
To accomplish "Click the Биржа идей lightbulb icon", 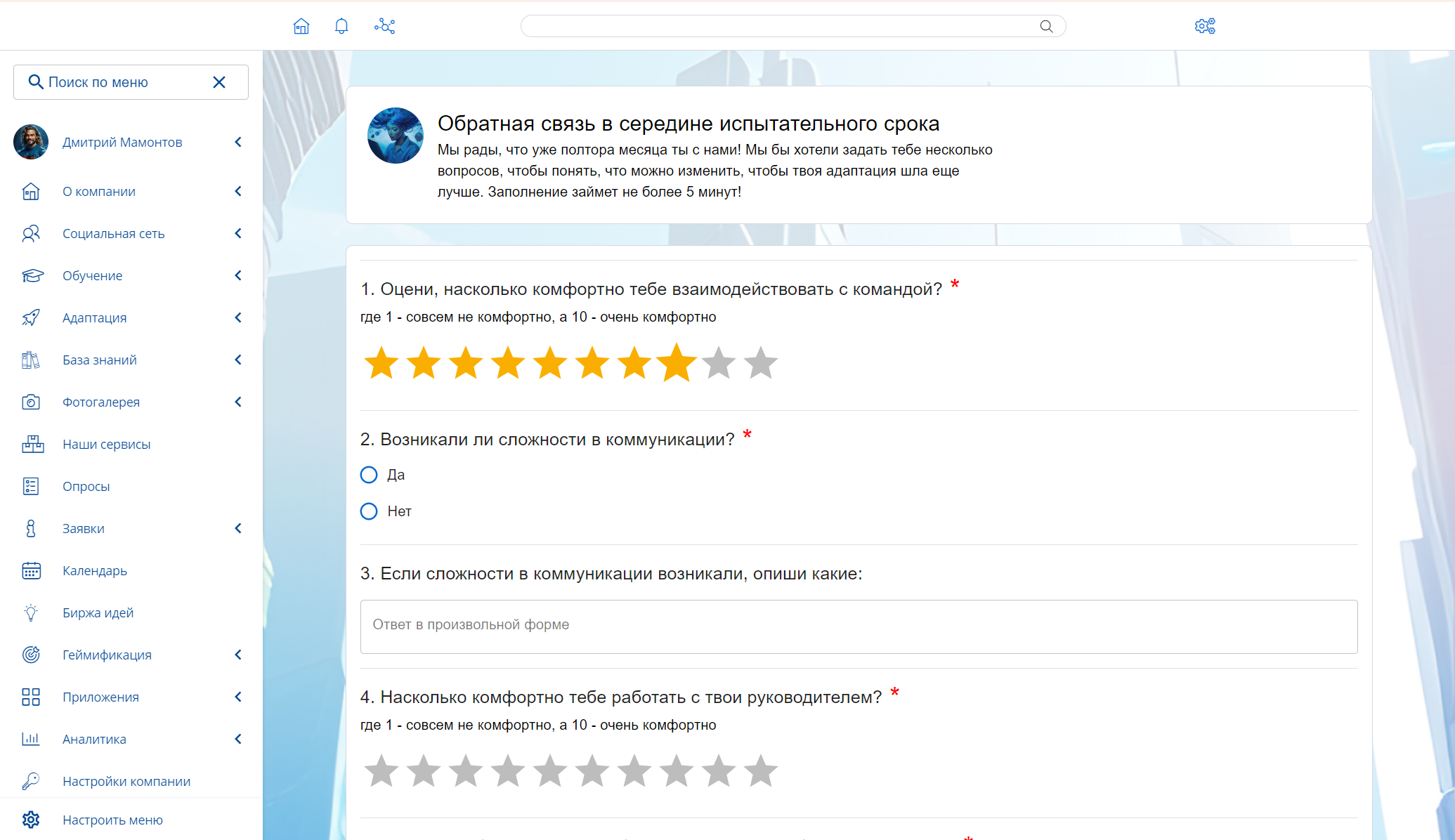I will 31,612.
